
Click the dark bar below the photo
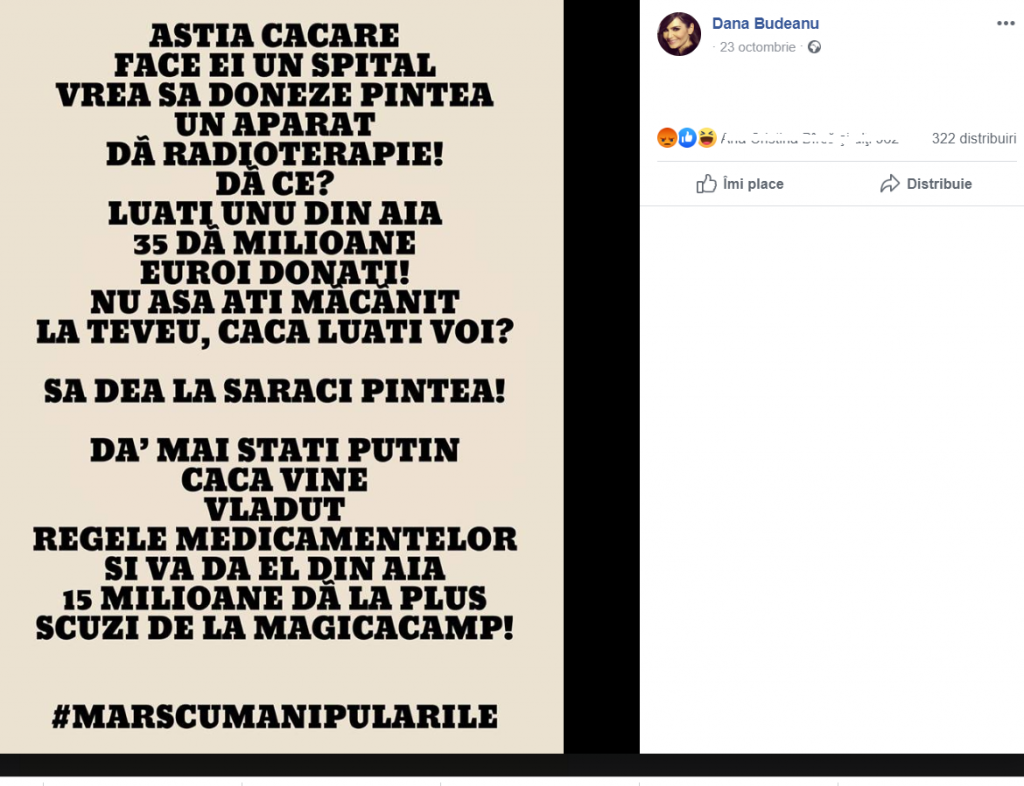tap(512, 764)
